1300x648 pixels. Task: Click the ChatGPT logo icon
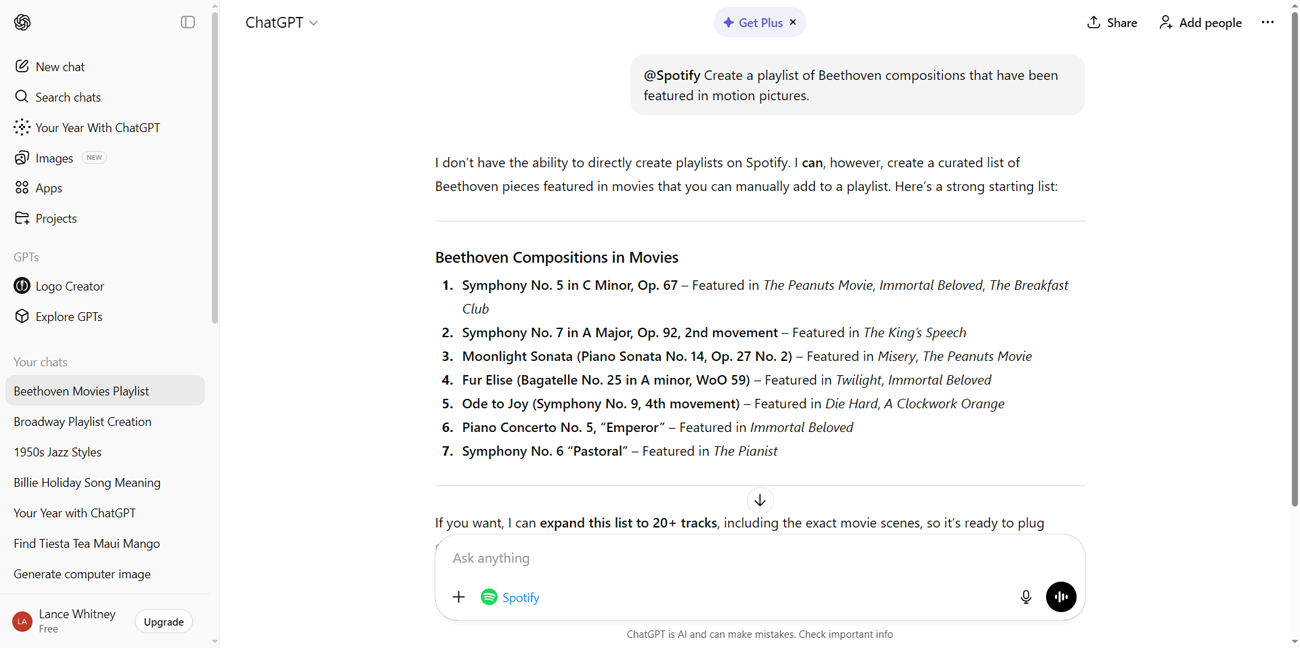pyautogui.click(x=22, y=22)
